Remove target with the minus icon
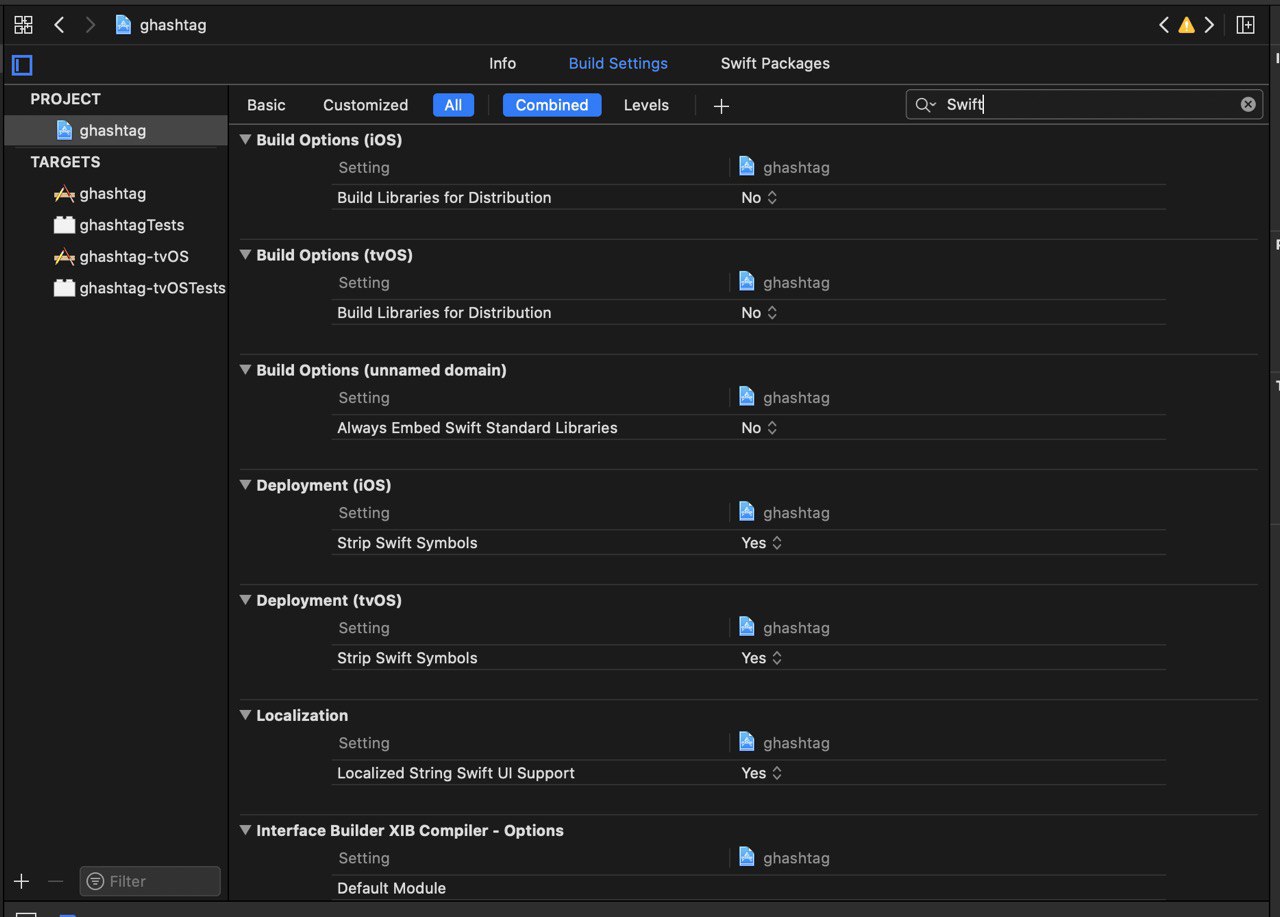The image size is (1280, 917). coord(56,881)
